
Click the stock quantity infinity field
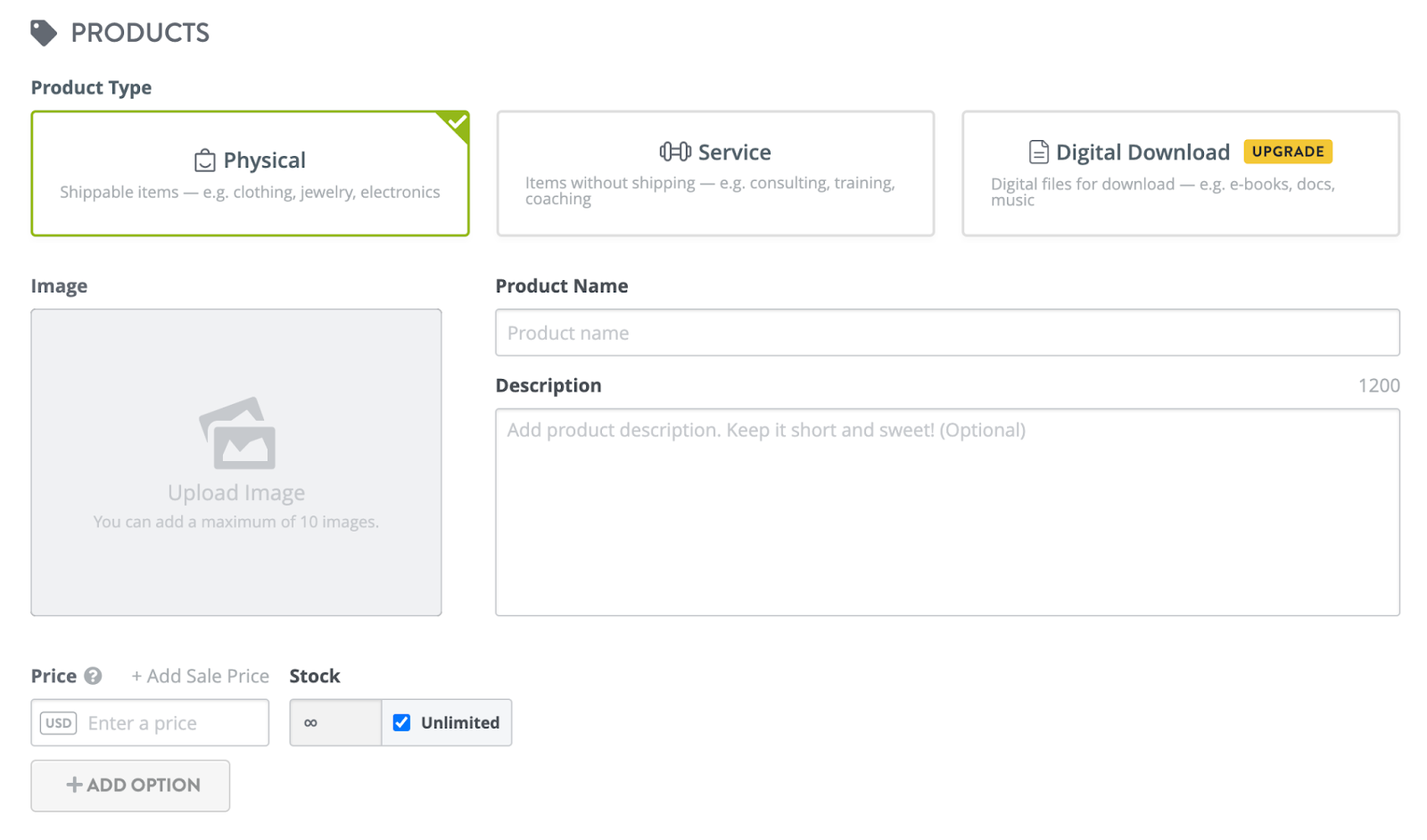point(335,722)
